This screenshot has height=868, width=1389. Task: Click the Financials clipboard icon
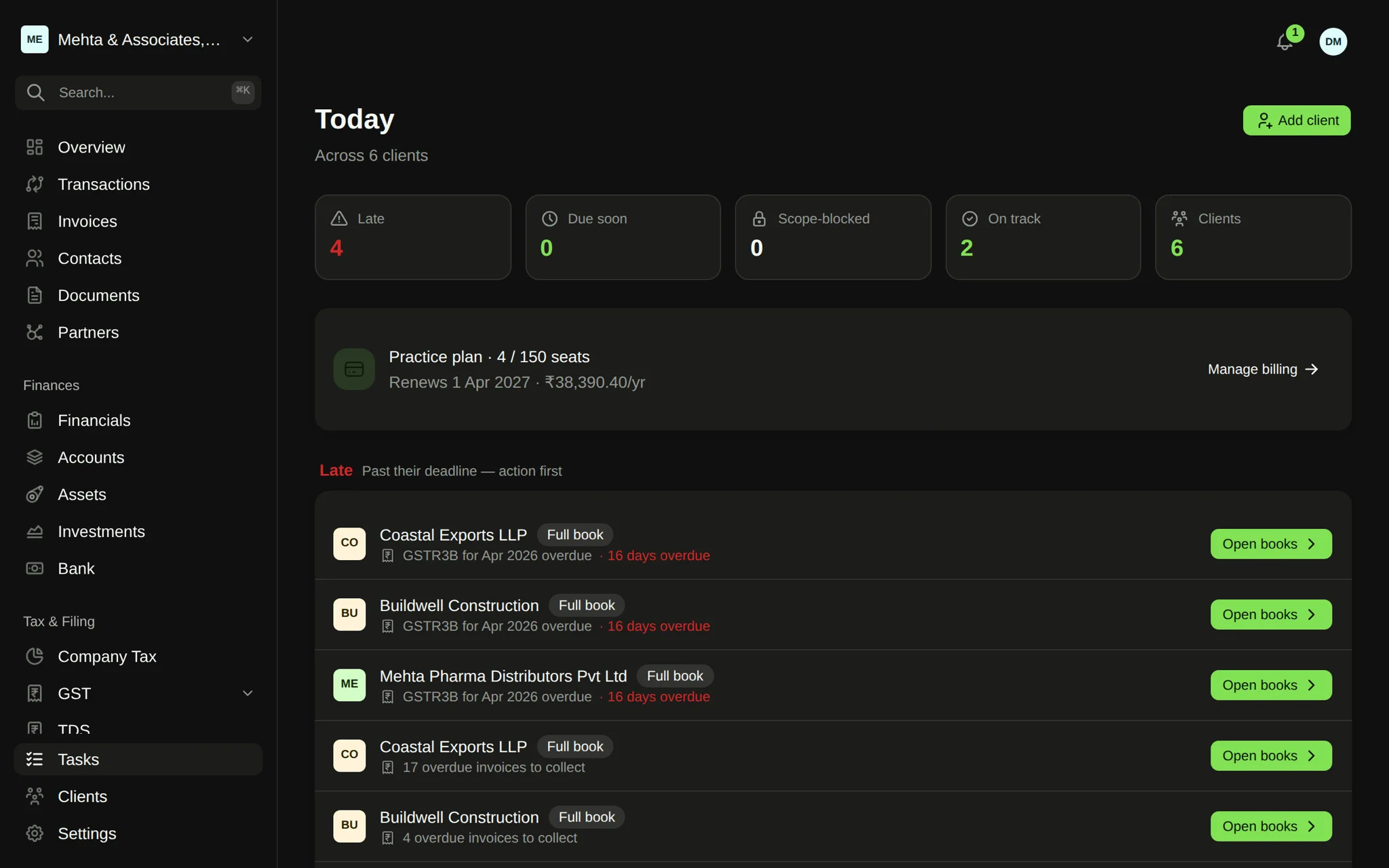(35, 420)
